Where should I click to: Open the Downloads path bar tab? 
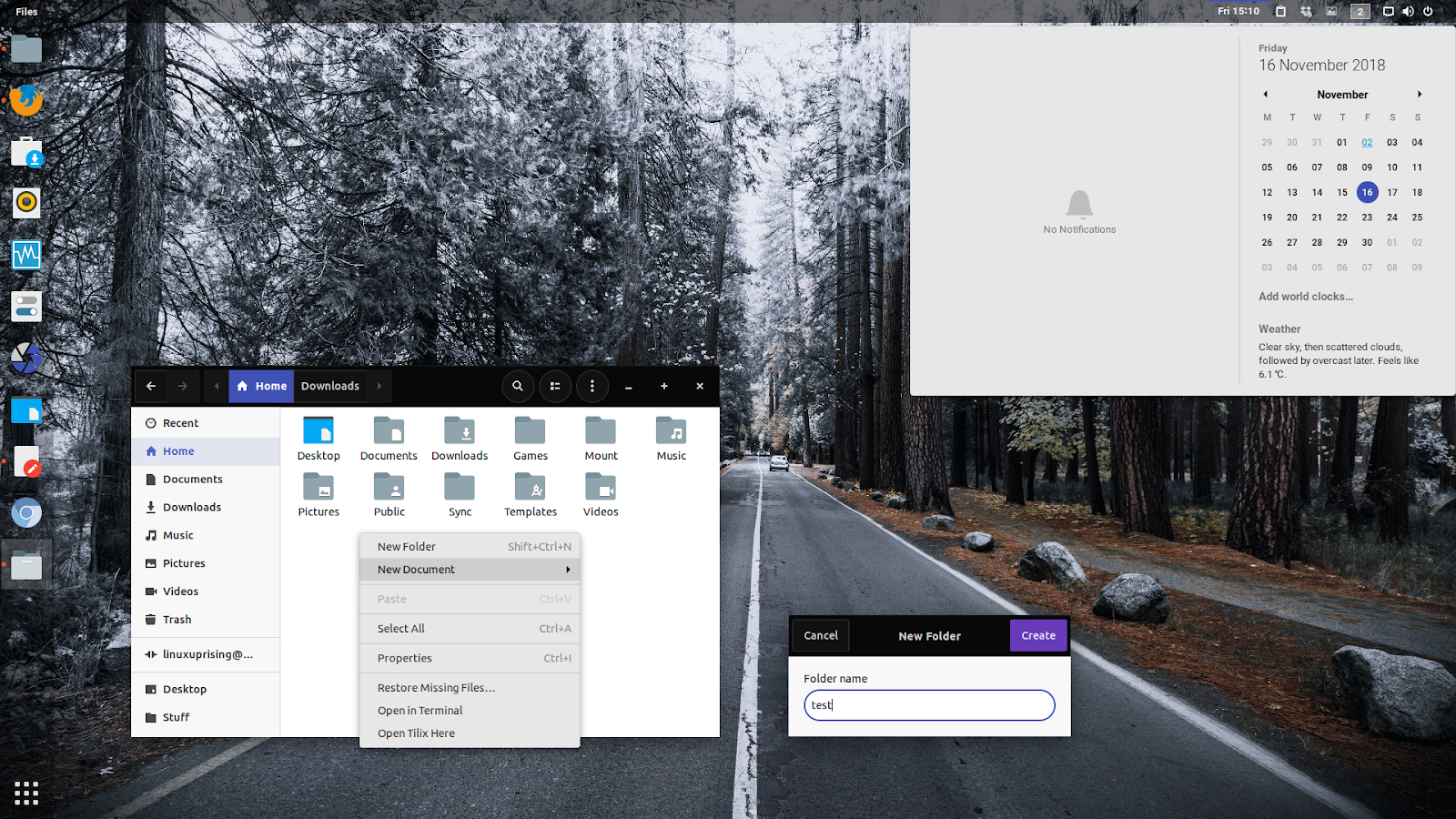click(x=330, y=386)
